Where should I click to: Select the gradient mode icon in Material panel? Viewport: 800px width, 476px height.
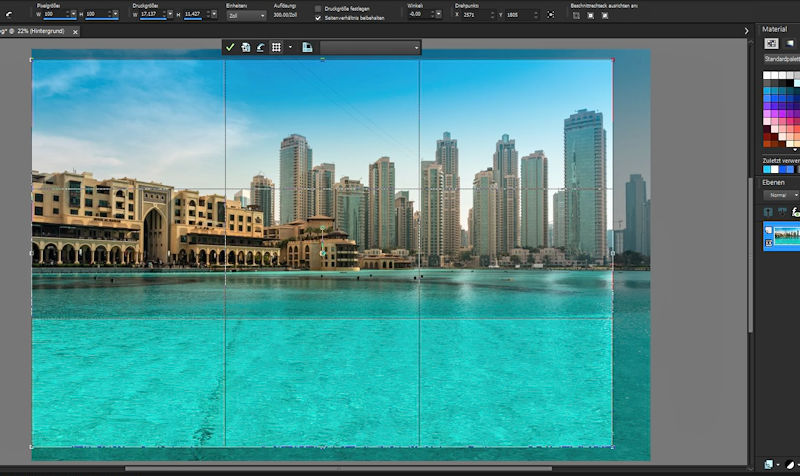click(x=790, y=43)
